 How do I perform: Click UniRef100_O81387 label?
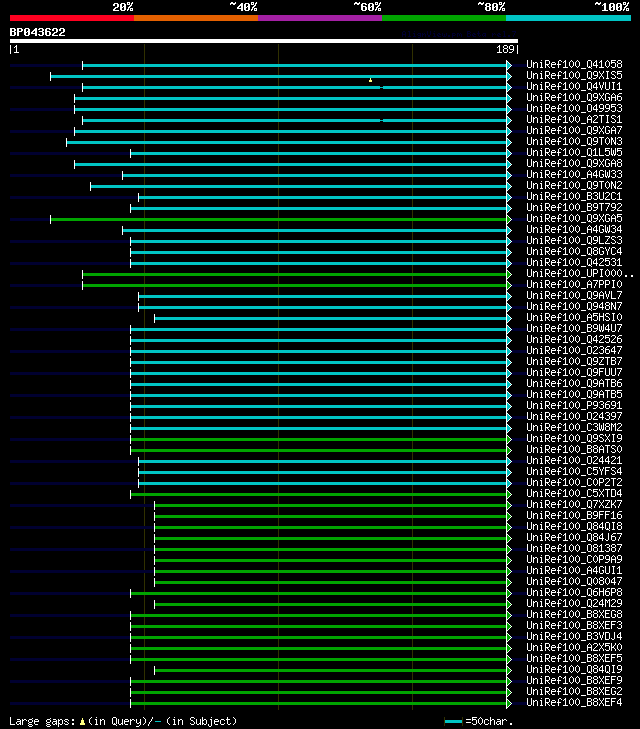[574, 549]
